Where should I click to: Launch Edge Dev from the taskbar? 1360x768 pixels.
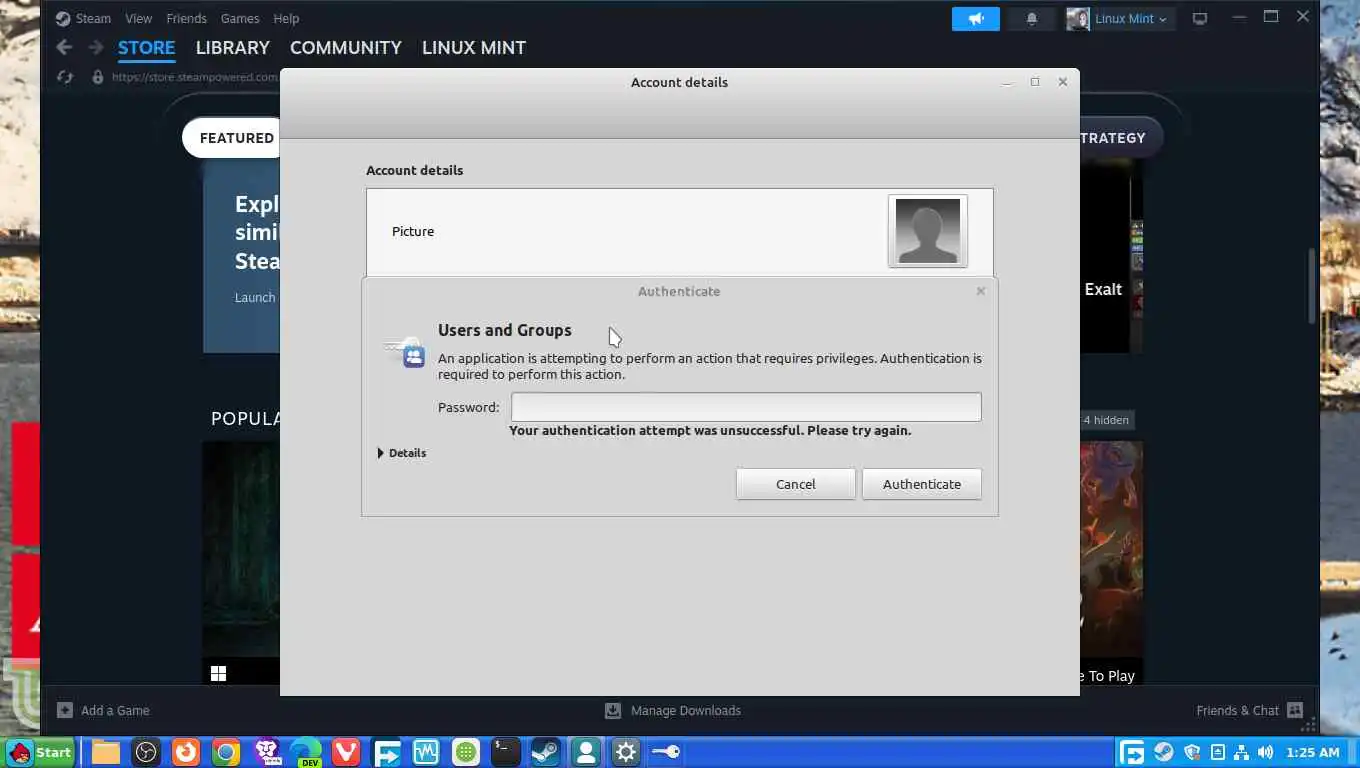coord(306,752)
